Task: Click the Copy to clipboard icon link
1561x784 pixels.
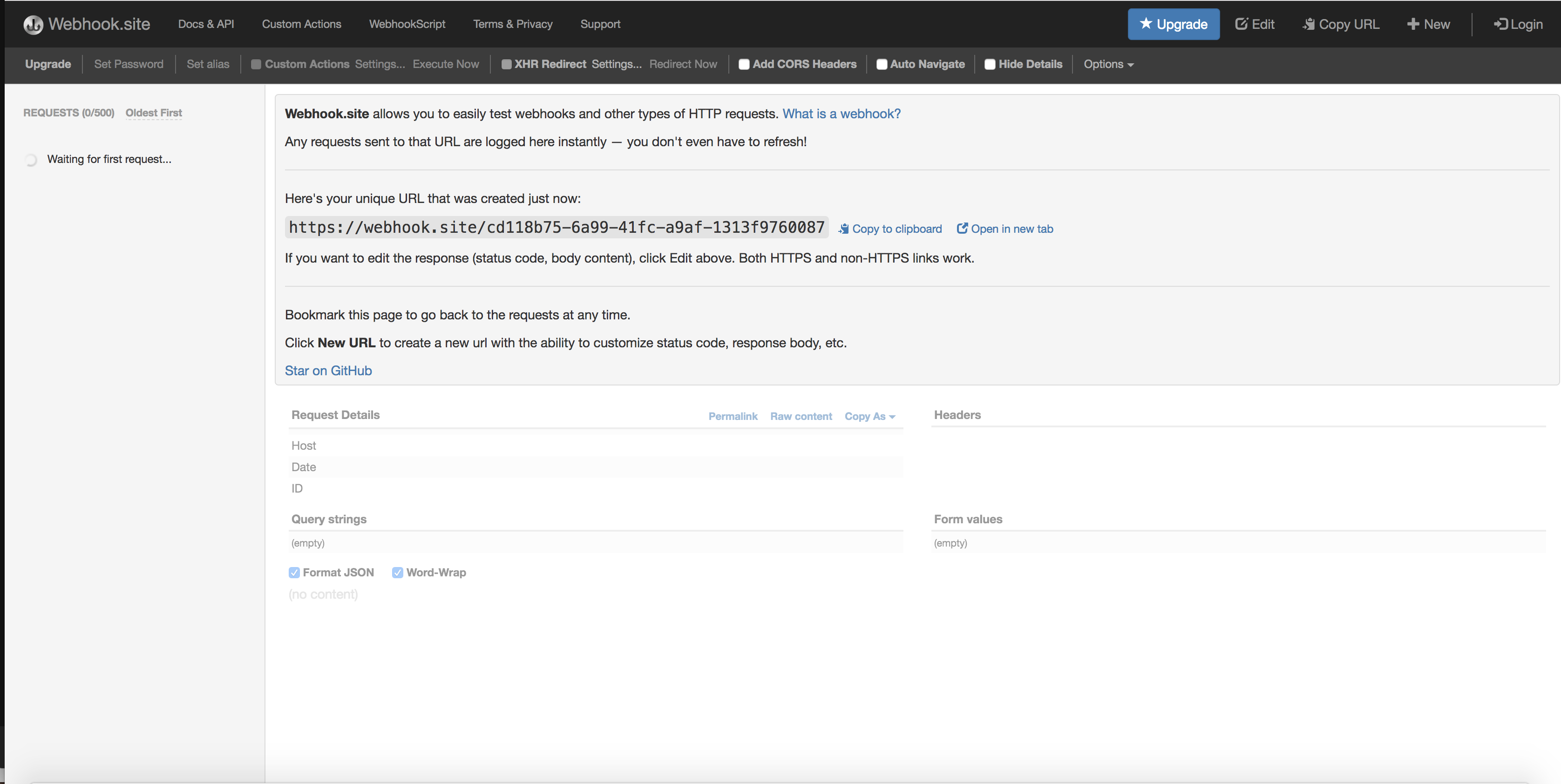Action: [x=843, y=229]
